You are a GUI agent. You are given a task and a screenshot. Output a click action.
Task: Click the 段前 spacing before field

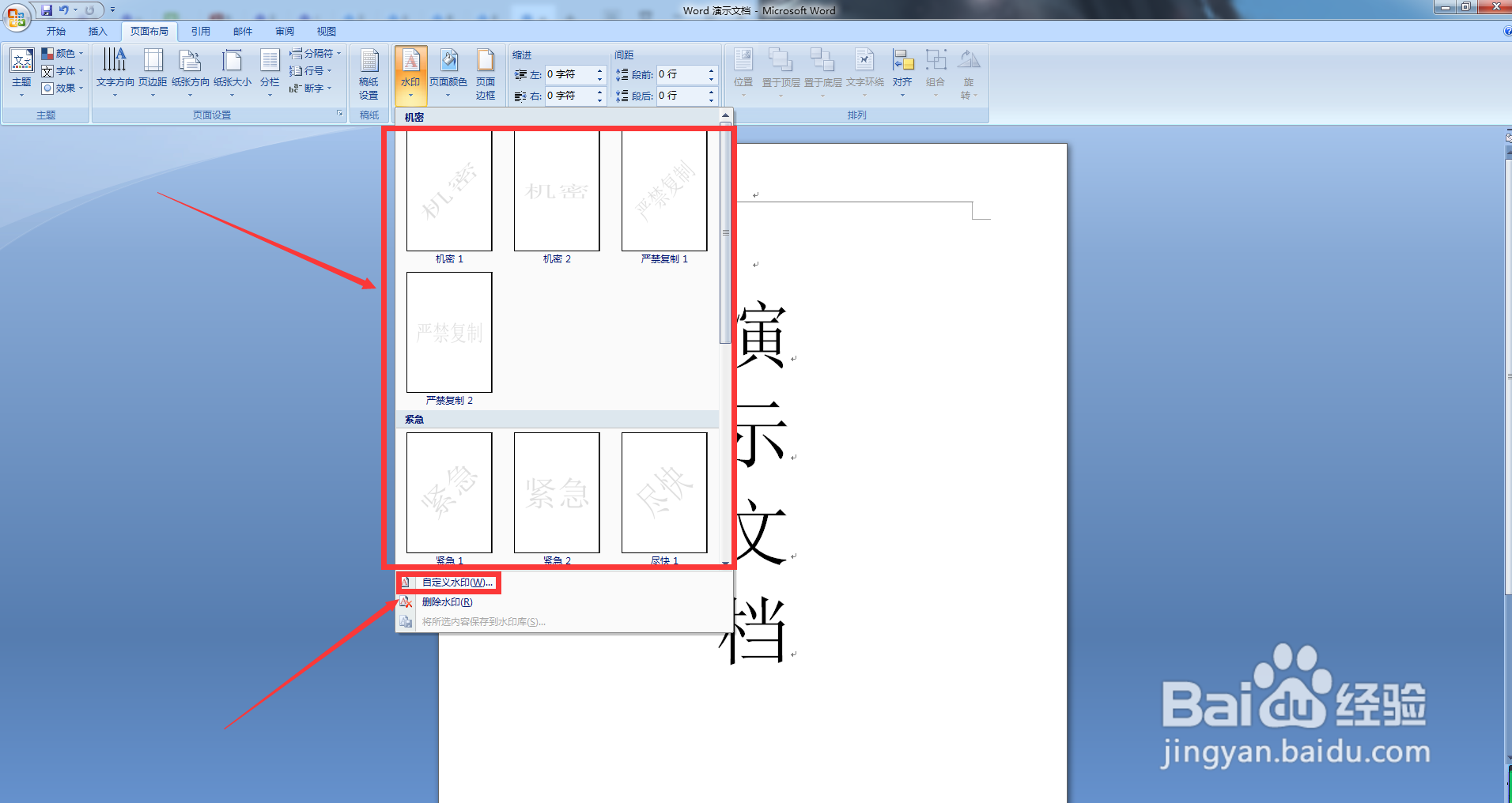(x=682, y=74)
